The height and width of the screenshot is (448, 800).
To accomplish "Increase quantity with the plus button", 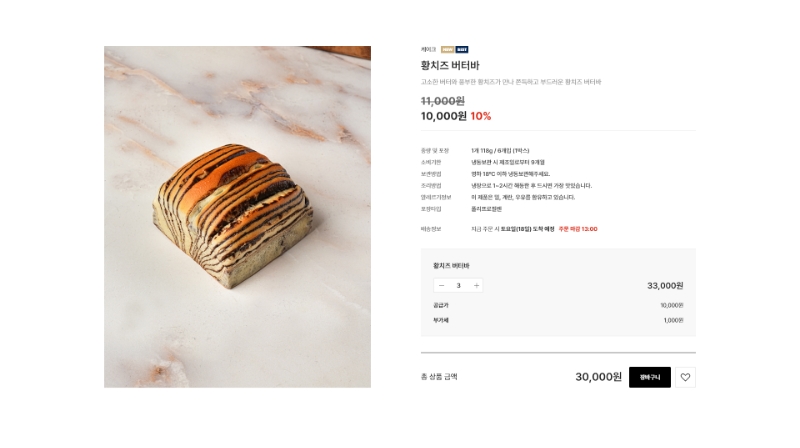I will point(476,286).
